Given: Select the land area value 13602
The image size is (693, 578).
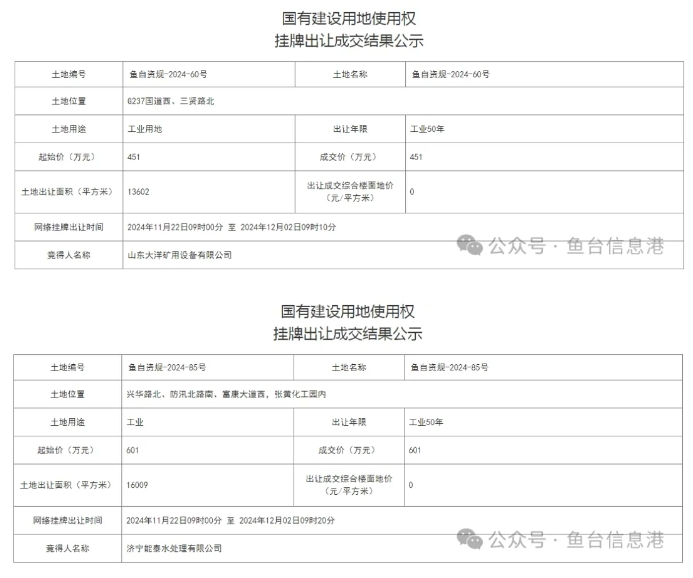Looking at the screenshot, I should pos(138,192).
